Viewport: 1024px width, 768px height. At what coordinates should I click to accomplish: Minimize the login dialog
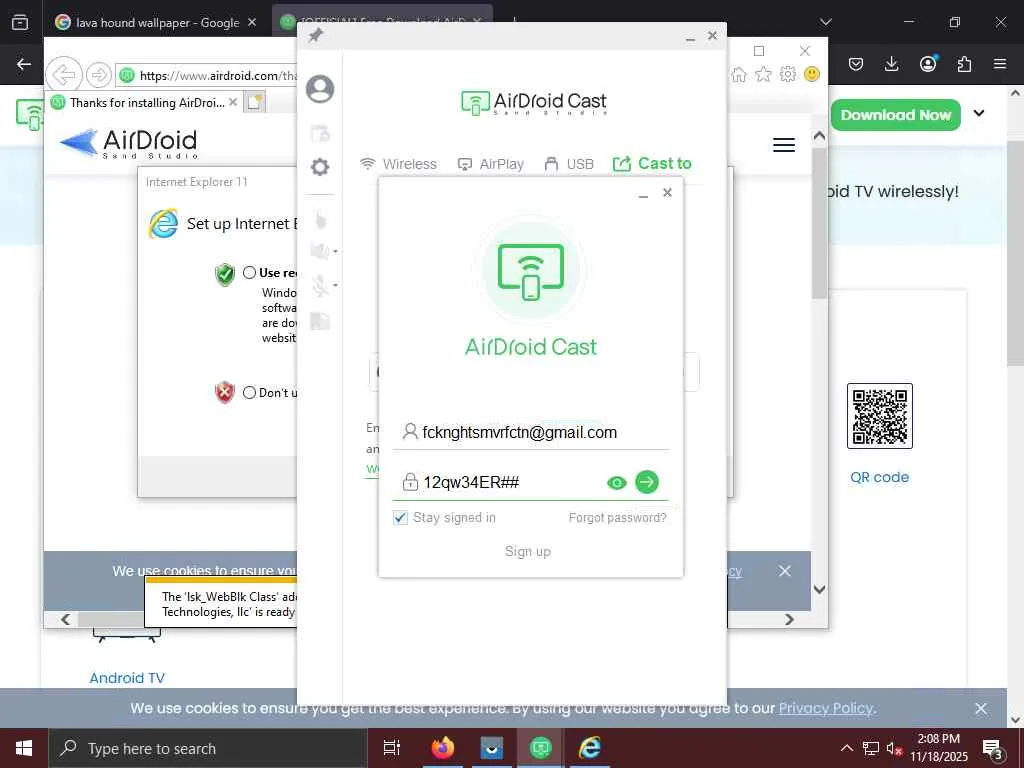pyautogui.click(x=643, y=194)
